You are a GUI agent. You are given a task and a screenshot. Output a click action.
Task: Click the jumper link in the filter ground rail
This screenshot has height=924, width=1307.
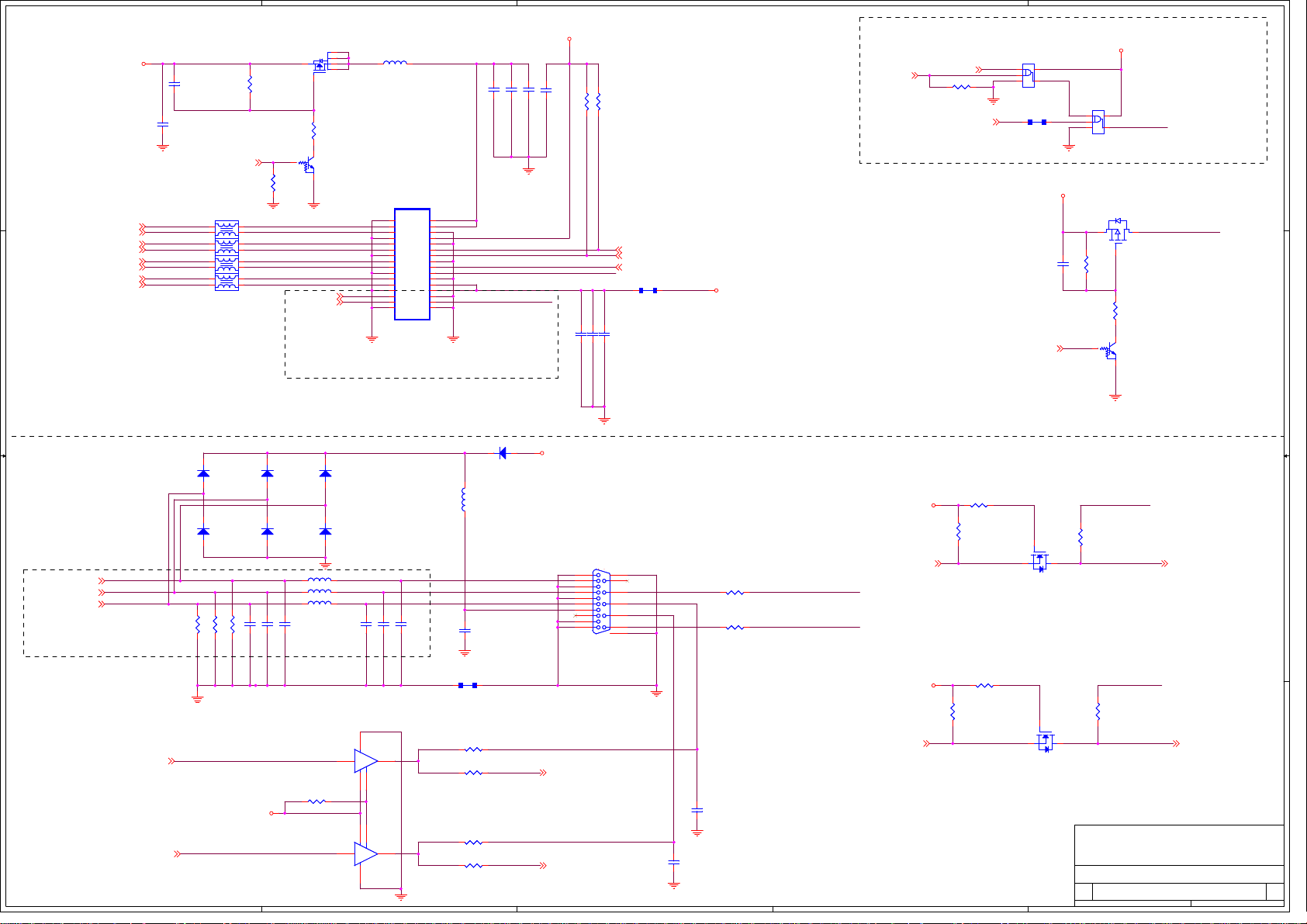(x=468, y=685)
